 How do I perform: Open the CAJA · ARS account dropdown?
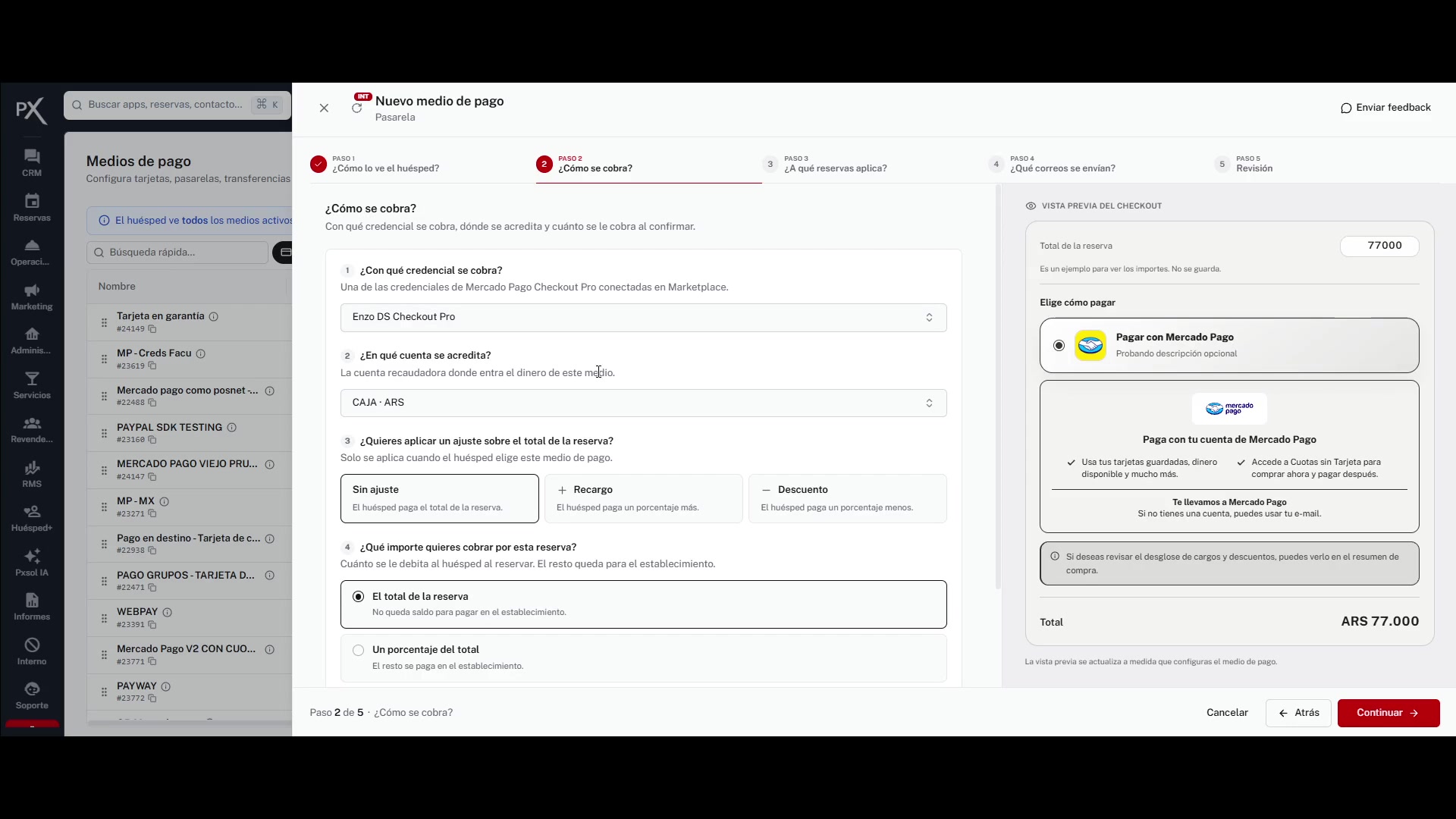(x=643, y=403)
